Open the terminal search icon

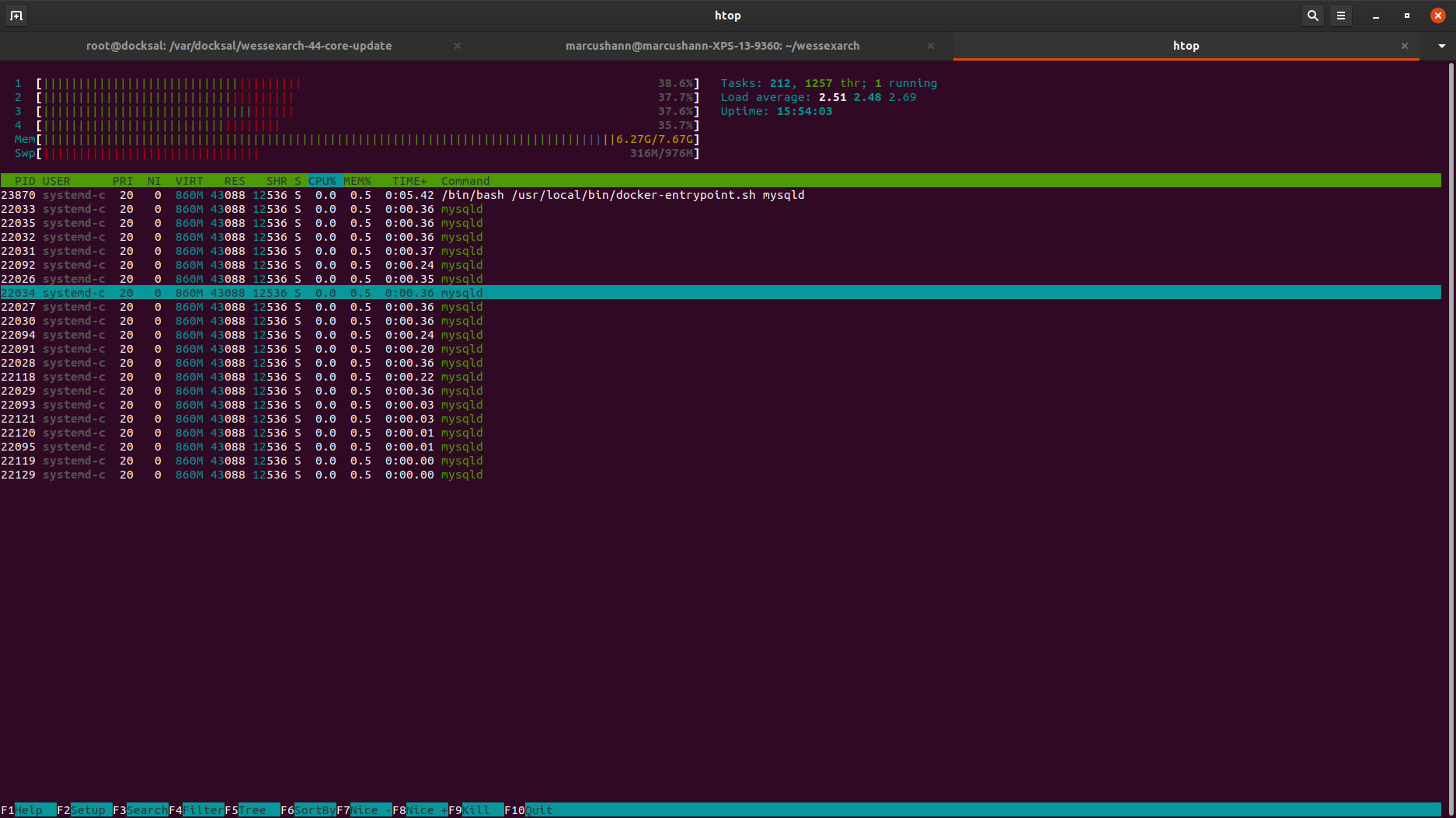1312,16
